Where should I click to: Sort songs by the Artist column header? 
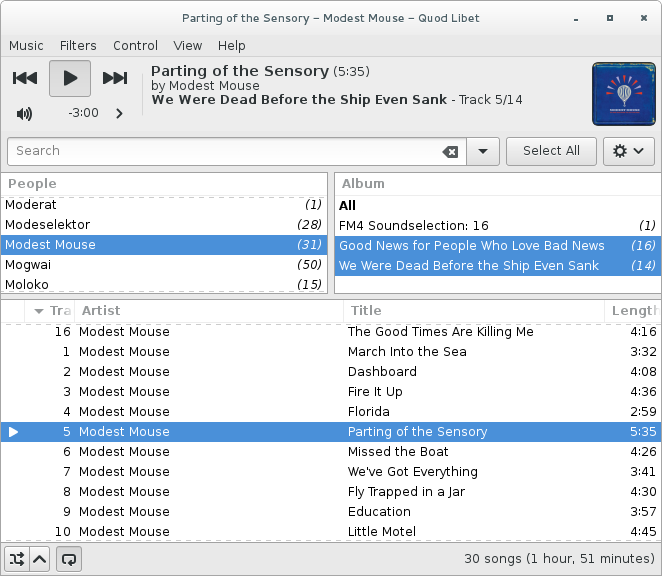[209, 311]
